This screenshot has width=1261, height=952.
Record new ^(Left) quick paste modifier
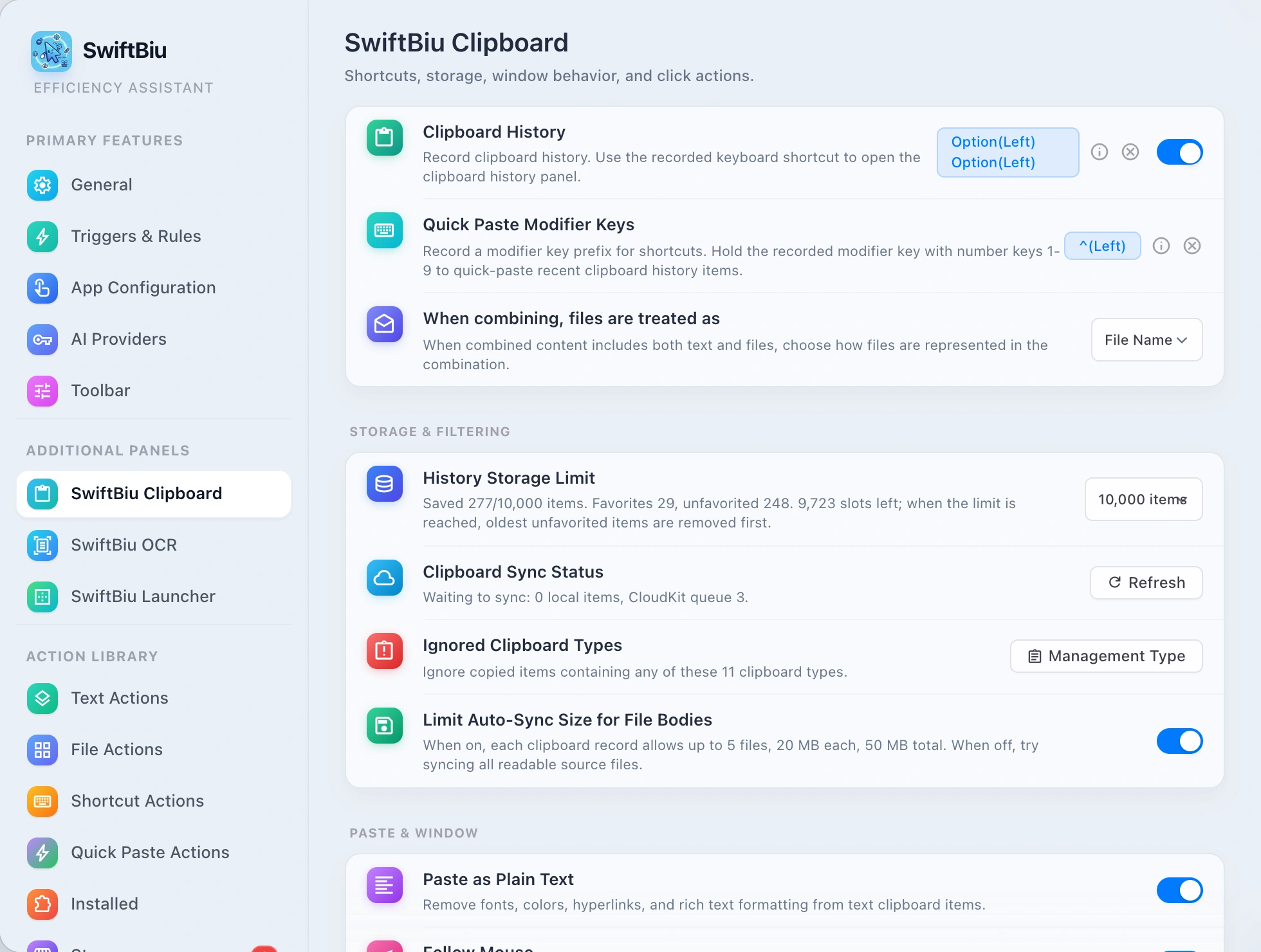[1103, 246]
